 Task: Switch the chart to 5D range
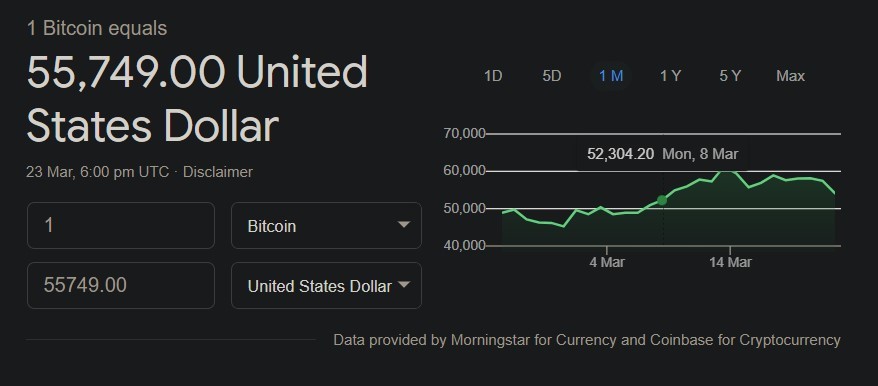(552, 76)
